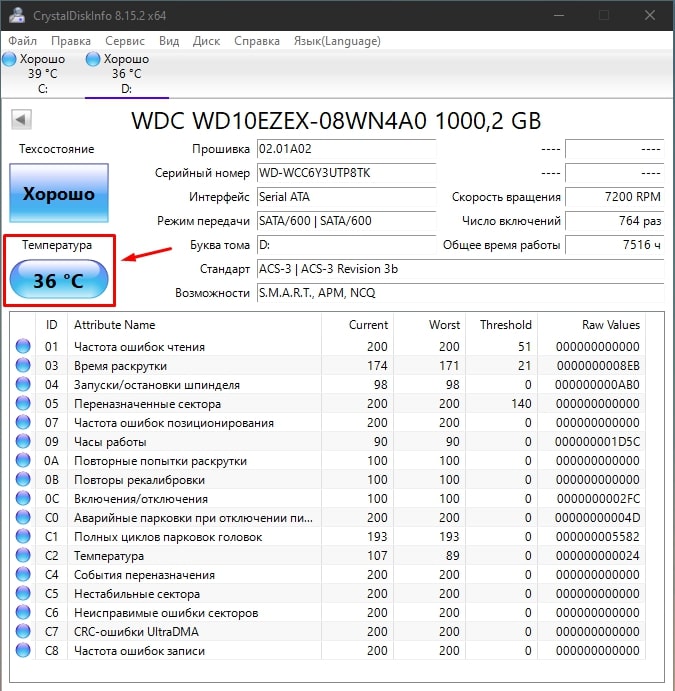This screenshot has height=691, width=675.
Task: Select the Полных циклов парковок головок text
Action: pos(168,537)
